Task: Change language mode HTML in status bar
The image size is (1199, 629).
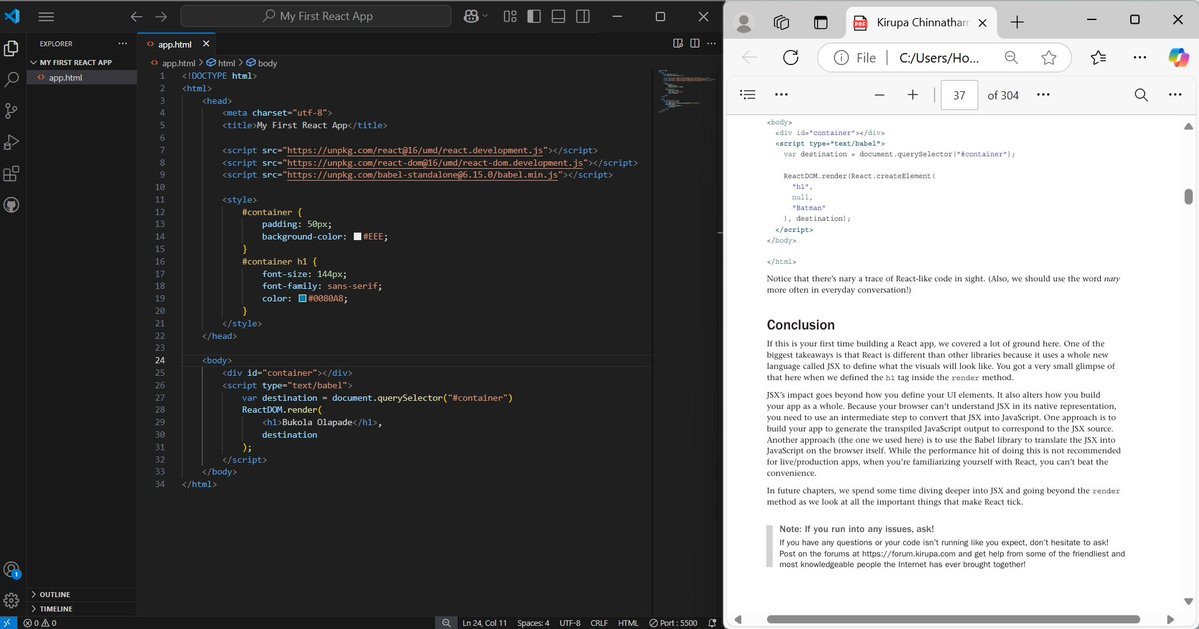Action: pos(628,623)
